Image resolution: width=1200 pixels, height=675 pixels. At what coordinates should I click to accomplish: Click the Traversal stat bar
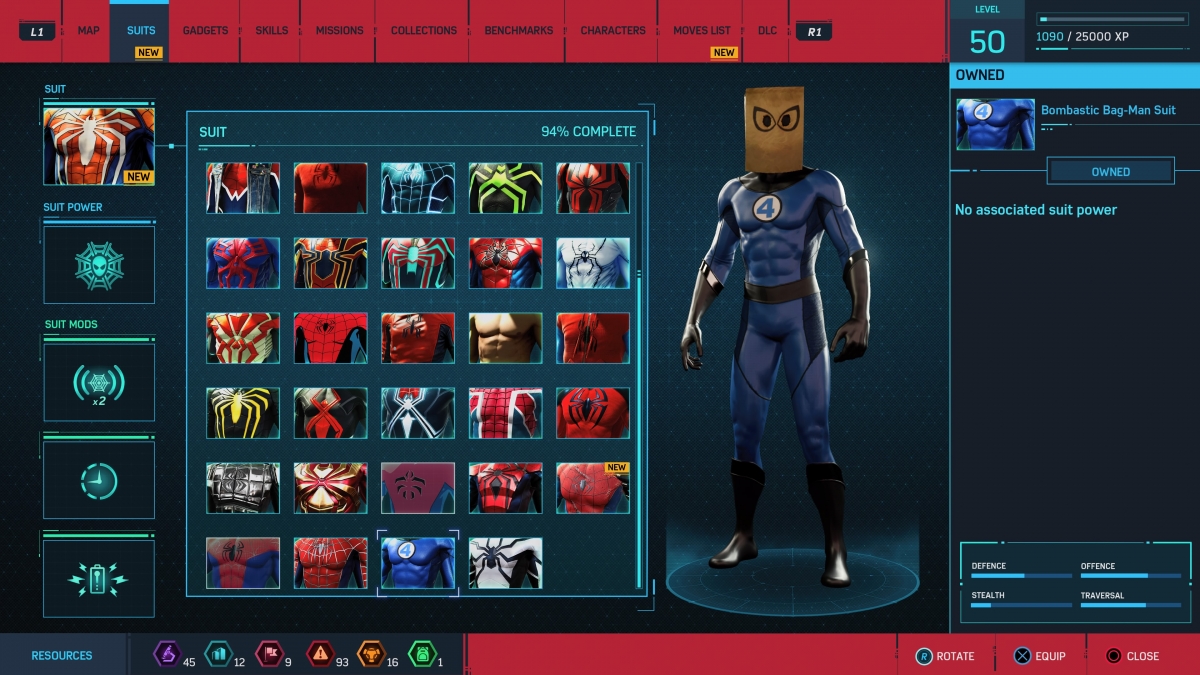point(1130,605)
